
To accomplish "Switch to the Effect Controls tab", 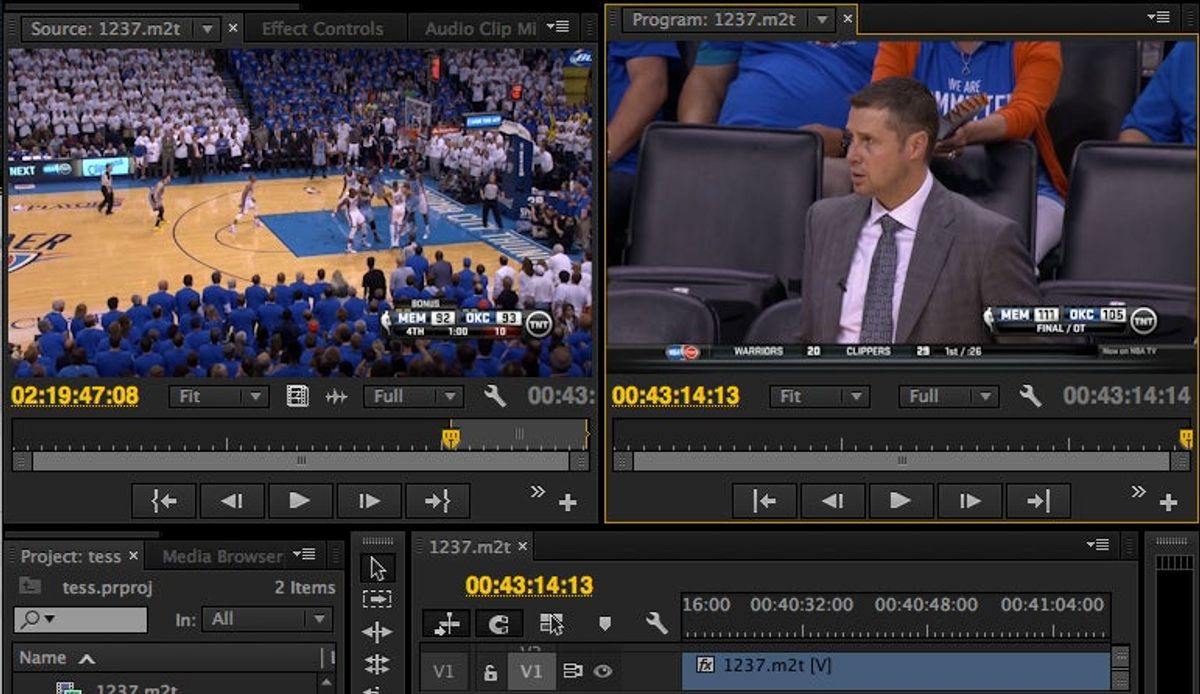I will 322,28.
